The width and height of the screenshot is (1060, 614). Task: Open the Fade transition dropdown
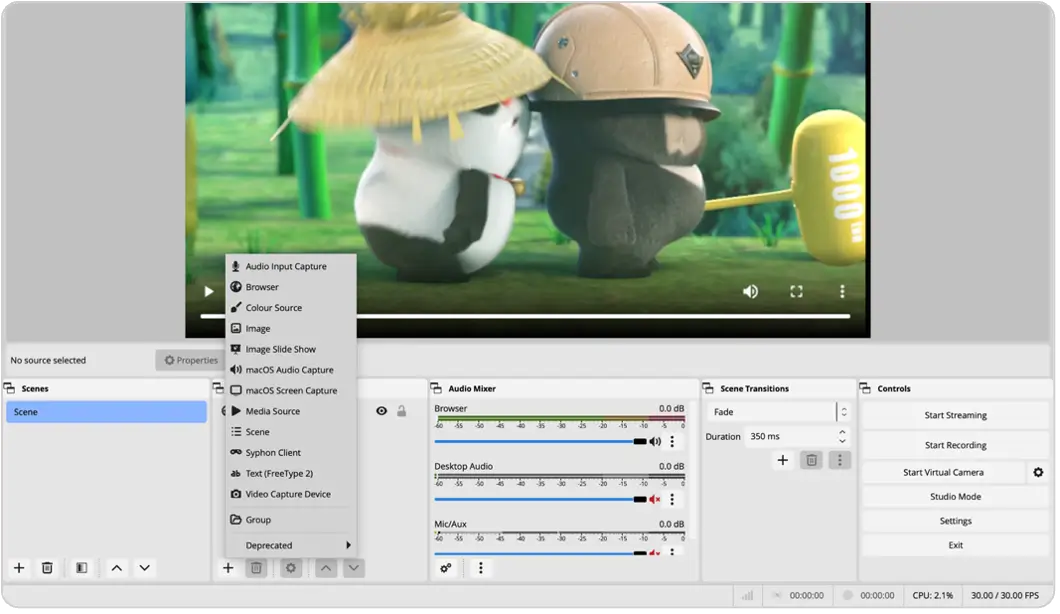(778, 412)
